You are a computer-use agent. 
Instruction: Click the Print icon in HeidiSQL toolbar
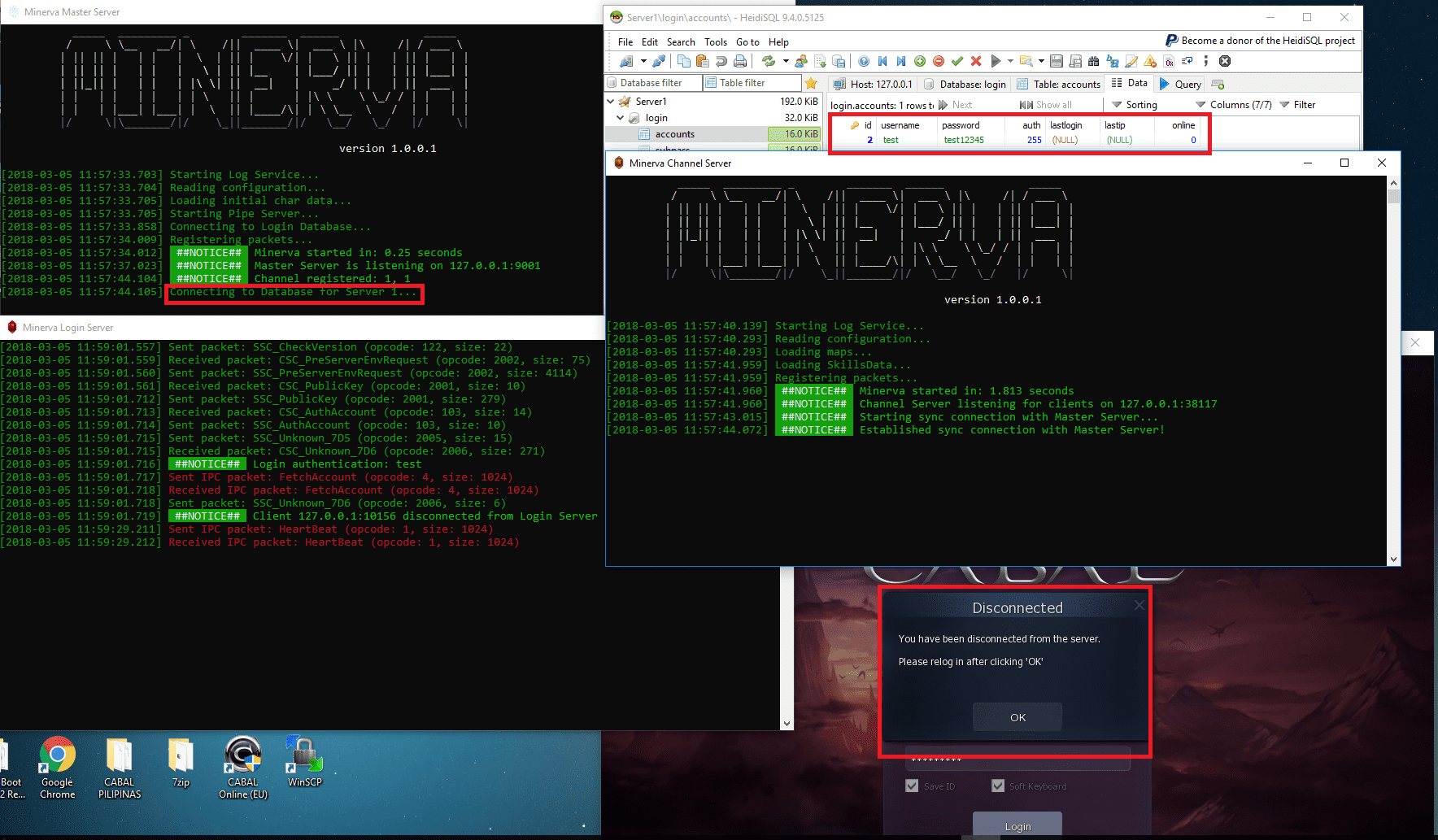coord(740,61)
